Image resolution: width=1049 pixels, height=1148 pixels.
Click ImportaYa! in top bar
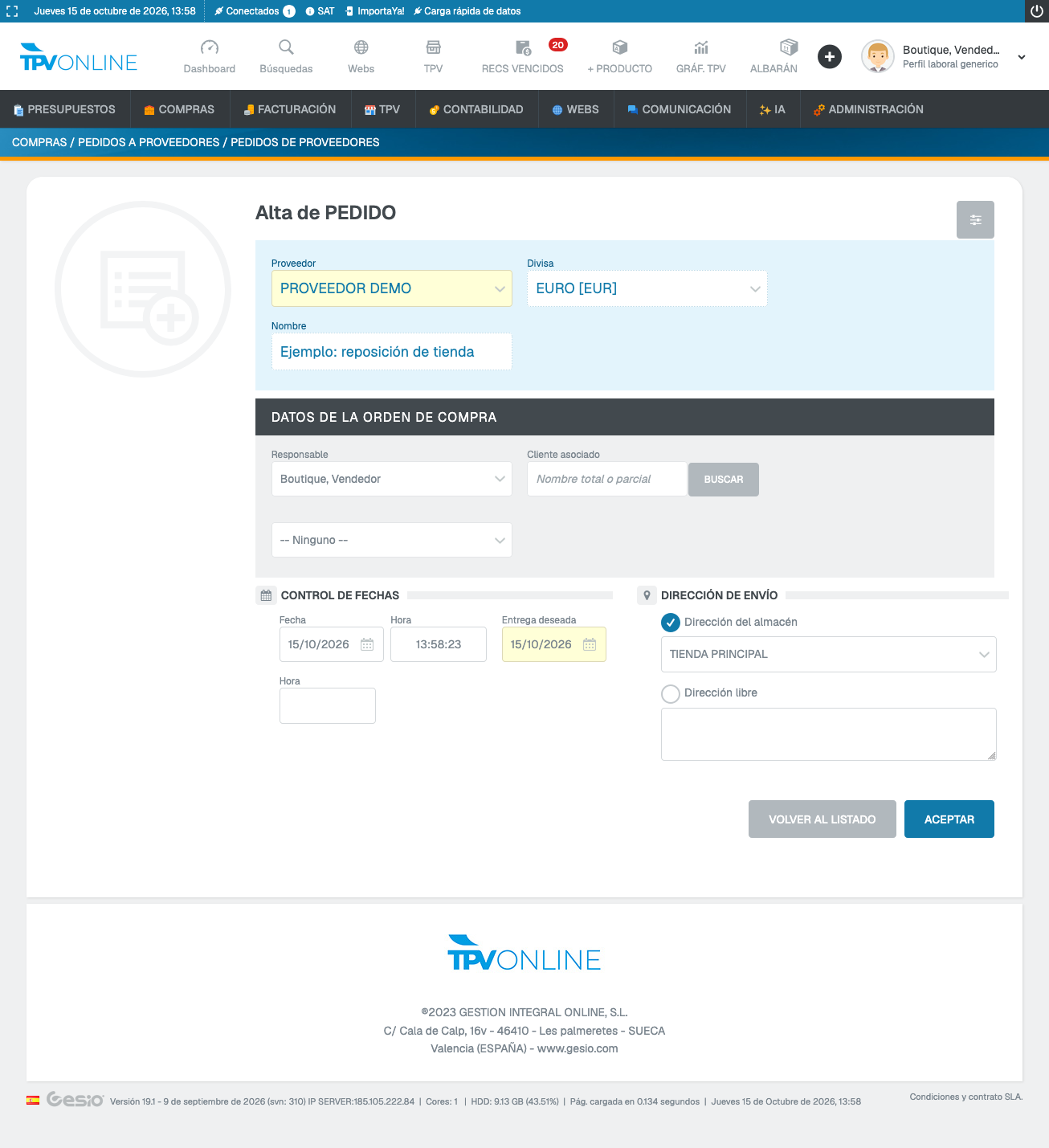pyautogui.click(x=375, y=11)
